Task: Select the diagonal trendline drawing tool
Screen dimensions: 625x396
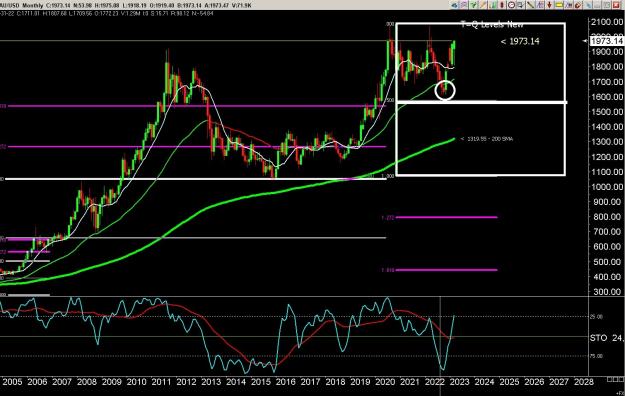Action: pyautogui.click(x=531, y=5)
